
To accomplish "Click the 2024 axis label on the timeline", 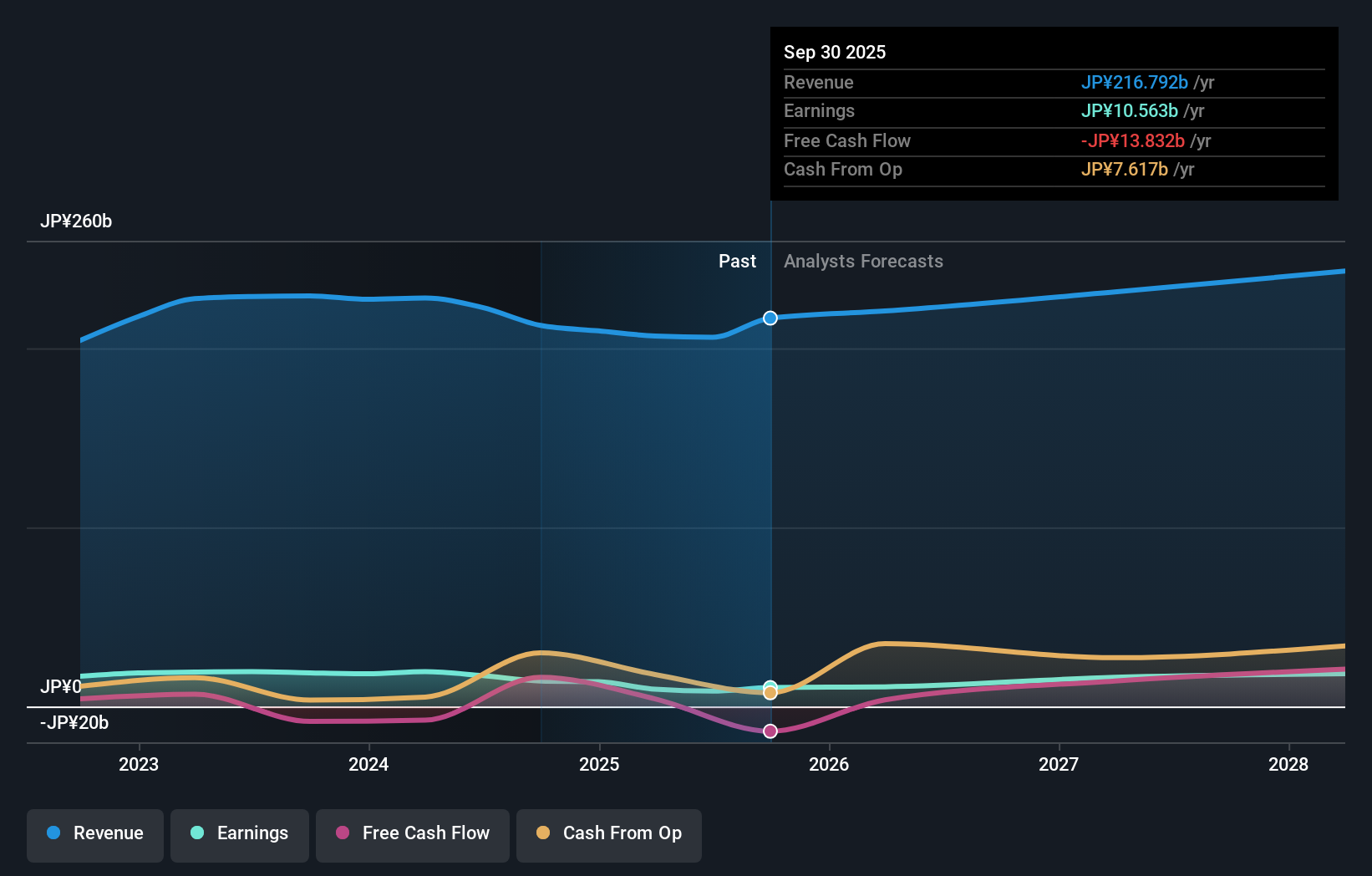I will pyautogui.click(x=368, y=764).
